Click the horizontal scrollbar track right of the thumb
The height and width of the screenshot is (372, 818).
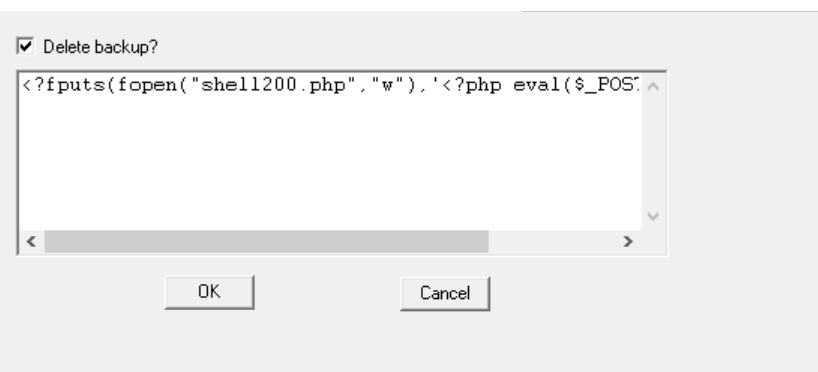pyautogui.click(x=552, y=241)
